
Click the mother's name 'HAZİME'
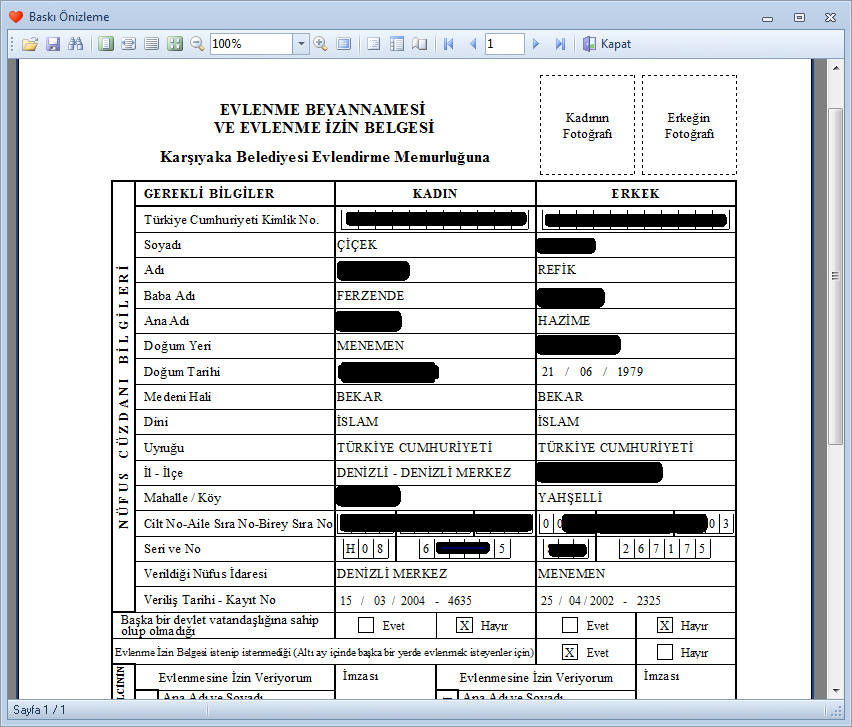[564, 321]
